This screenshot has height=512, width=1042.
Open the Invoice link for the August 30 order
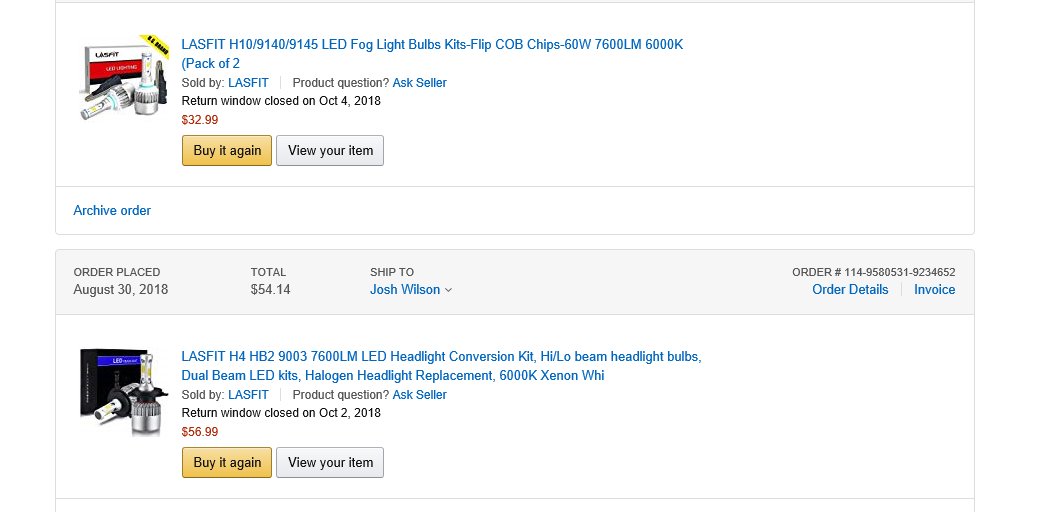934,289
